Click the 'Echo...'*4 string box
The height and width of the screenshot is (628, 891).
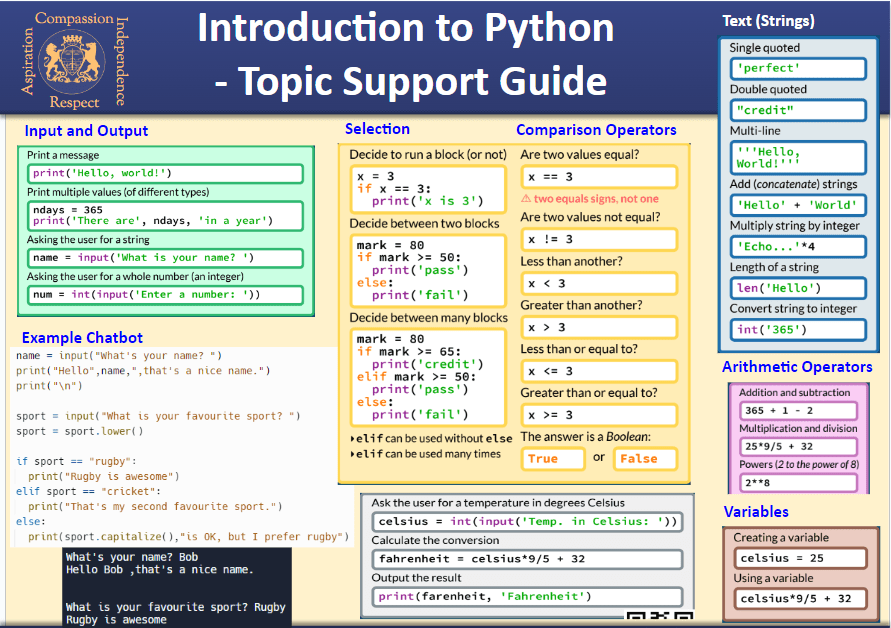(x=798, y=247)
